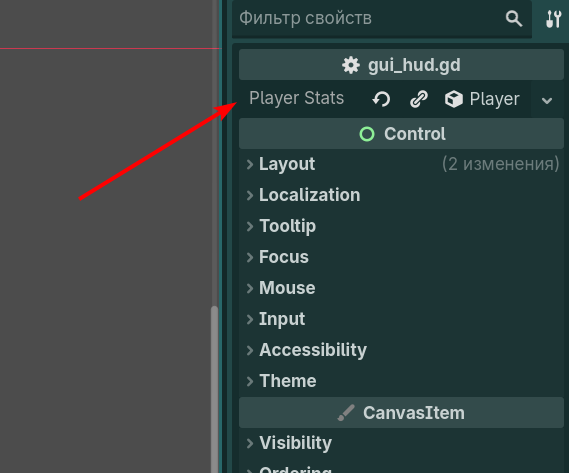Expand the Layout section
Image resolution: width=569 pixels, height=473 pixels.
pyautogui.click(x=401, y=164)
